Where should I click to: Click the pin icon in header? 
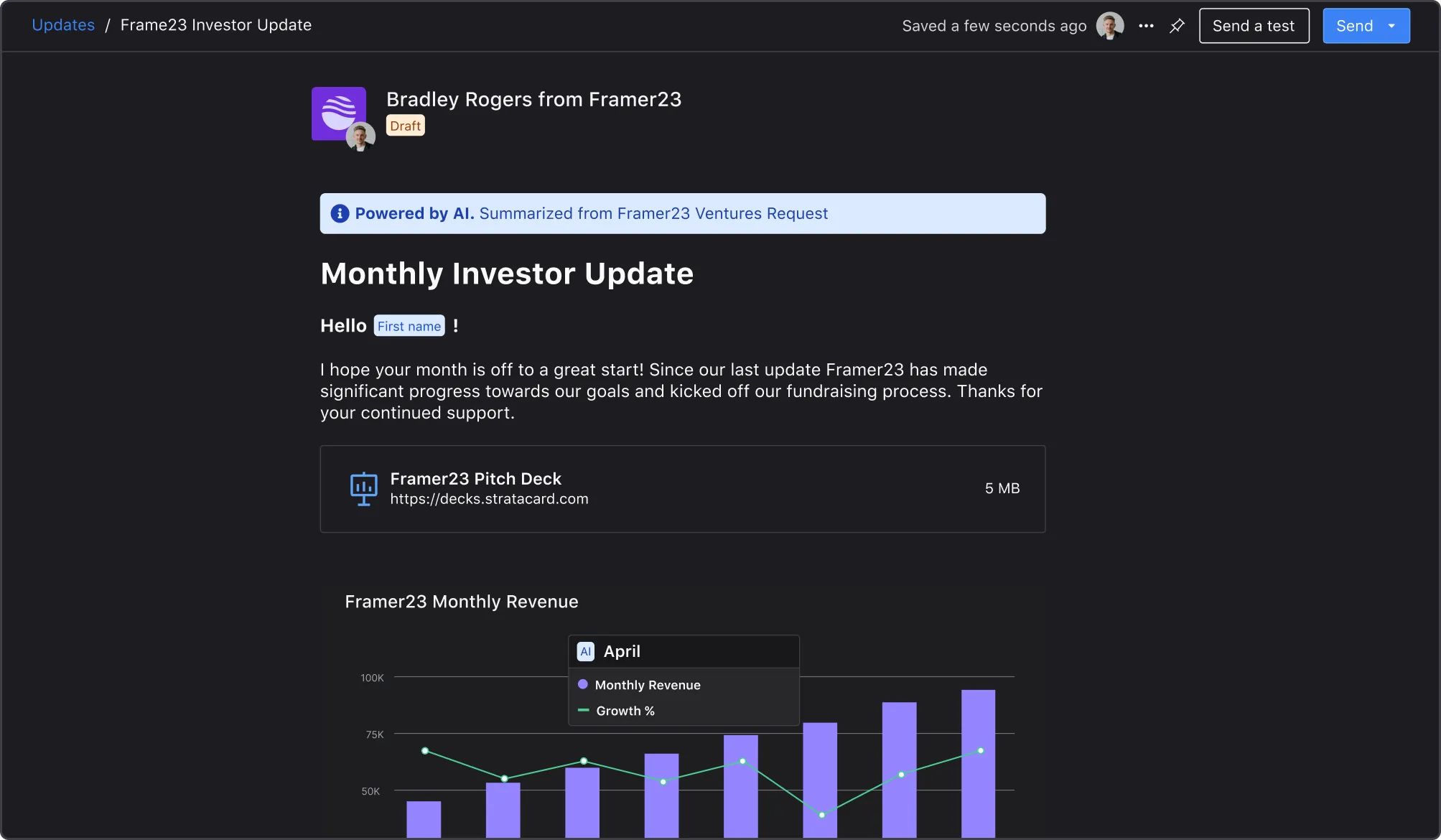point(1177,26)
